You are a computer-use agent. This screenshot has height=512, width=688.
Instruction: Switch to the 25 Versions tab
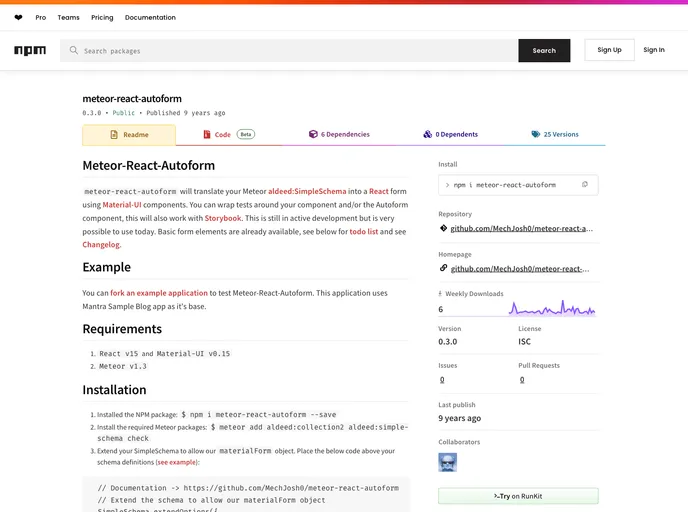pyautogui.click(x=555, y=134)
